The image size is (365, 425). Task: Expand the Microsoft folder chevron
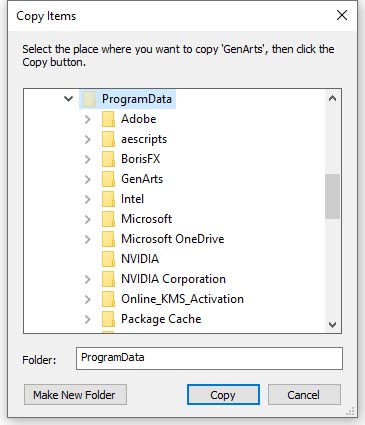(88, 219)
